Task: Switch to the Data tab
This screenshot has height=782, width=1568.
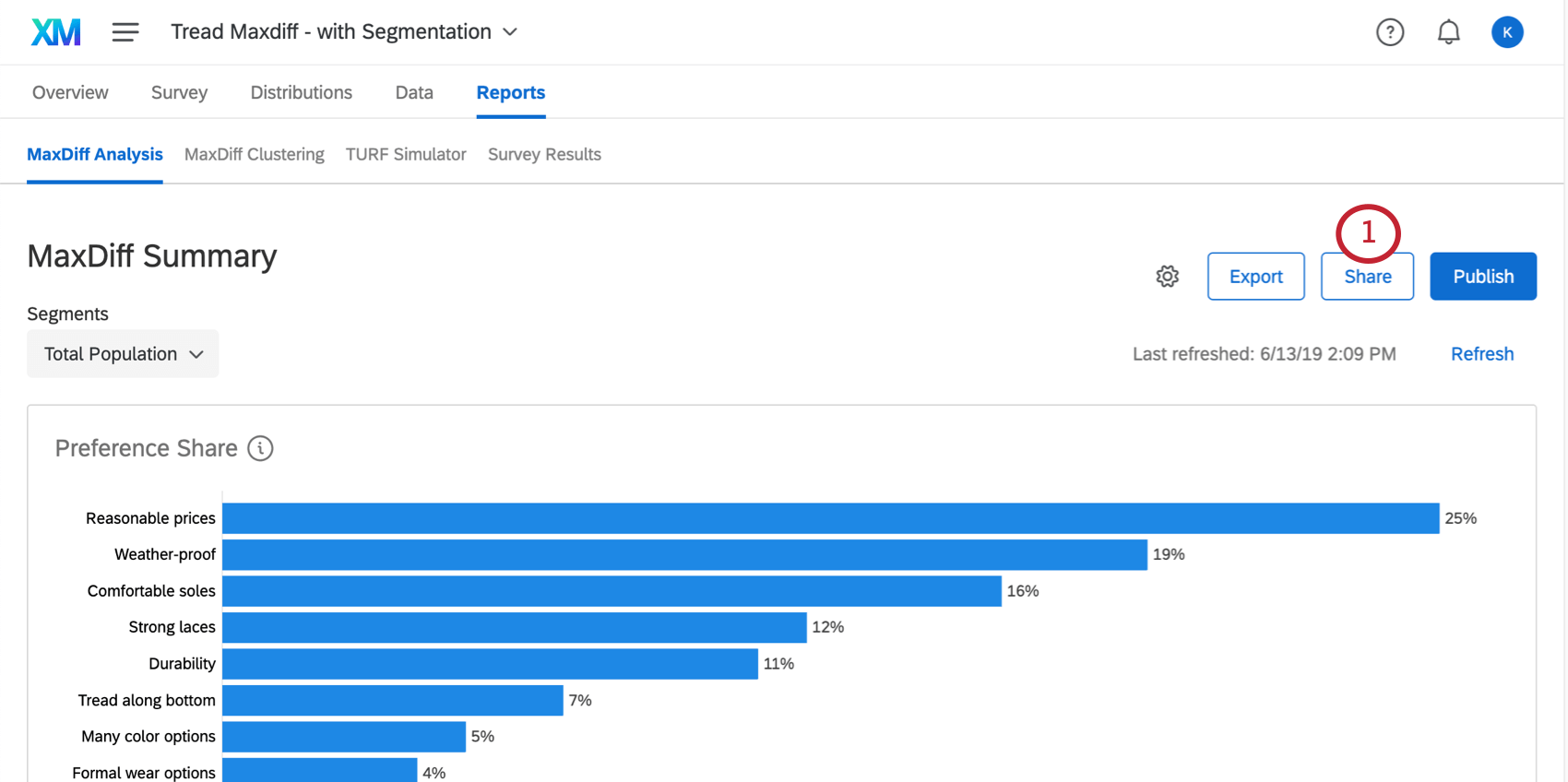Action: coord(413,92)
